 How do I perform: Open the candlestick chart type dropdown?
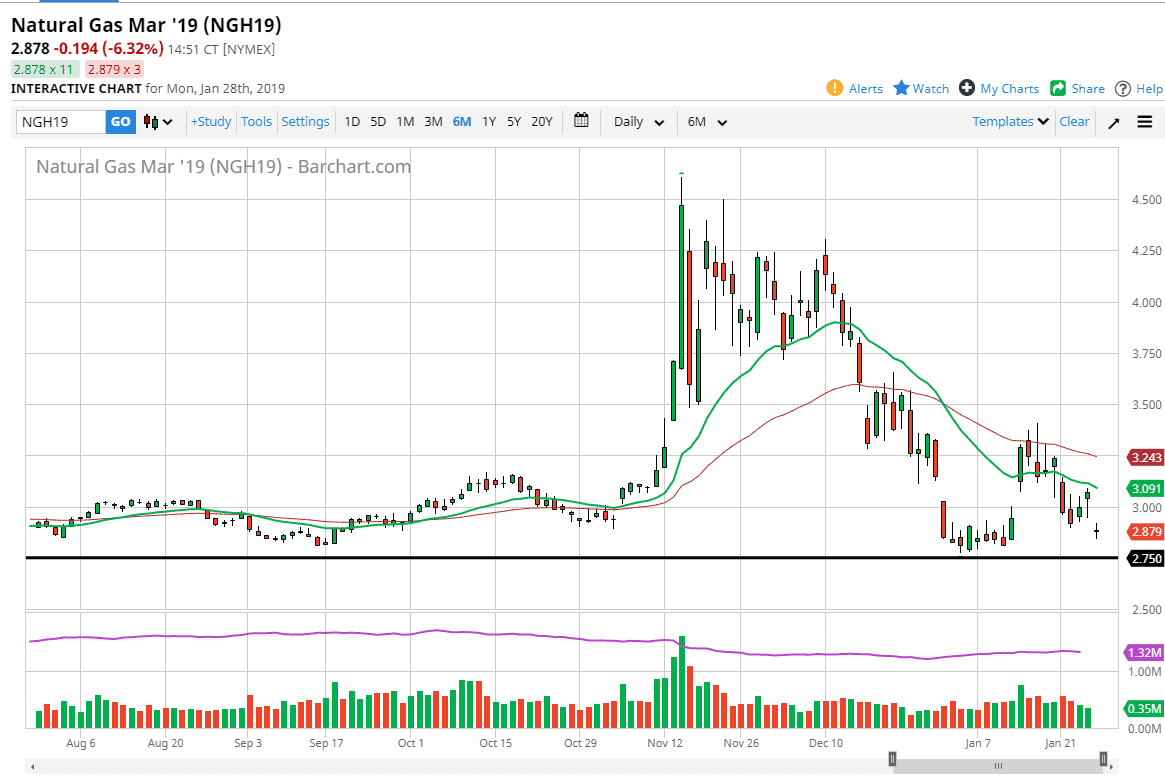(158, 122)
